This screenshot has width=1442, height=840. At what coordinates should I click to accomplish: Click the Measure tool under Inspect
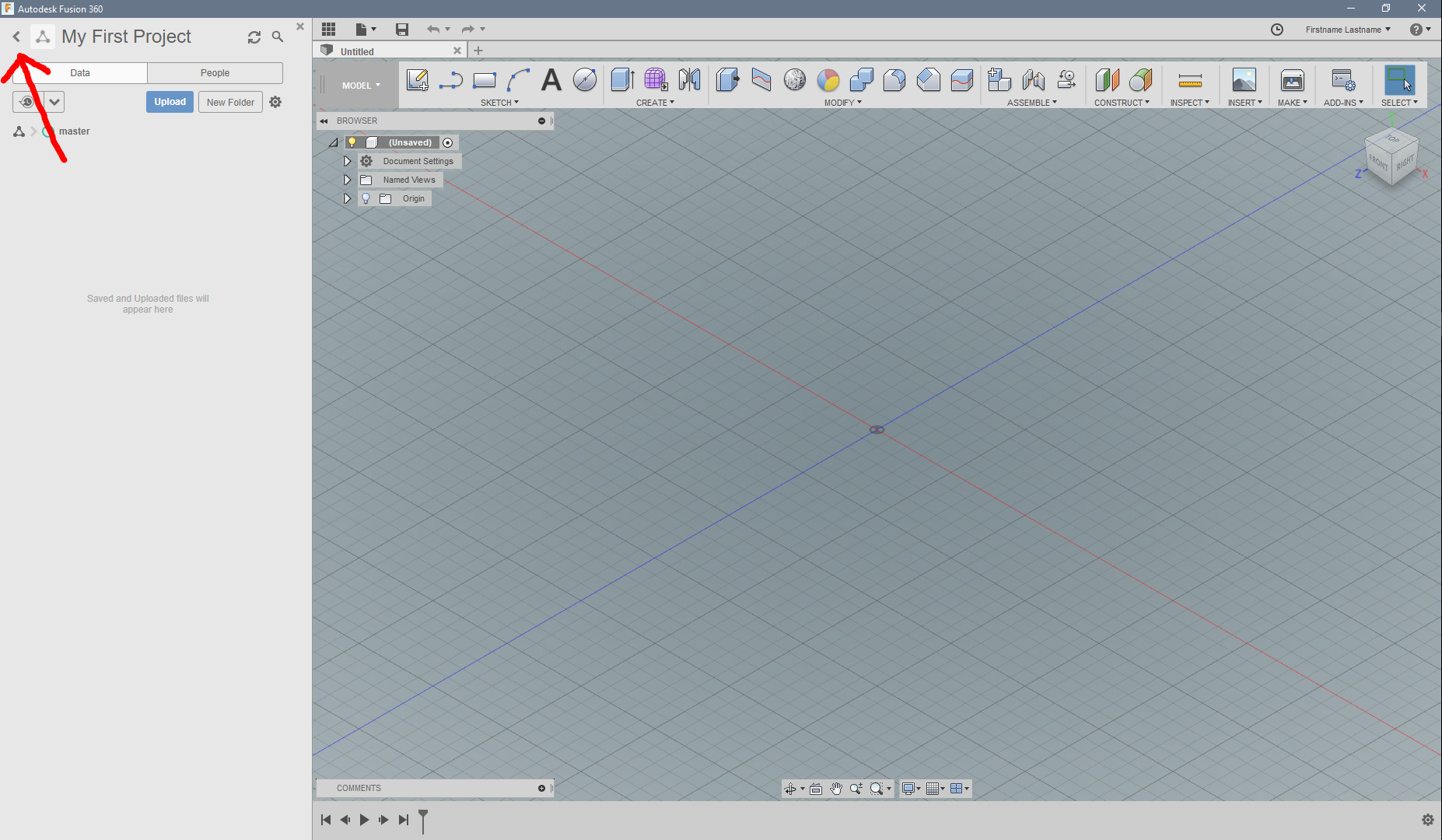click(x=1189, y=80)
